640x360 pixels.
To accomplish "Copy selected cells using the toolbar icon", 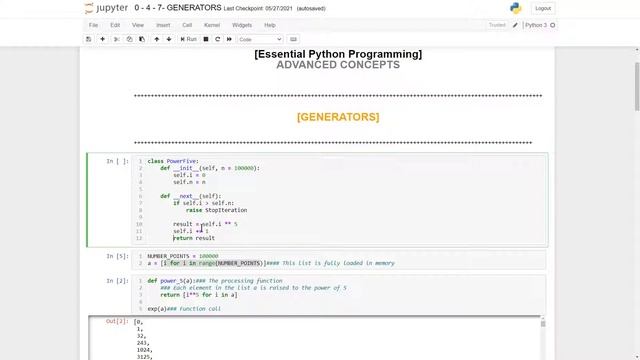I will click(129, 39).
